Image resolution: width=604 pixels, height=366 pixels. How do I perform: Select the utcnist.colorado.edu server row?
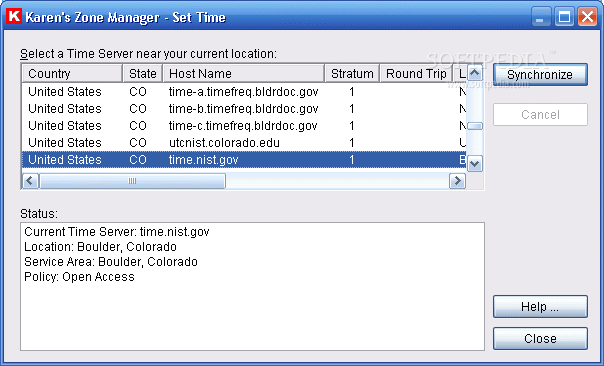pyautogui.click(x=243, y=143)
